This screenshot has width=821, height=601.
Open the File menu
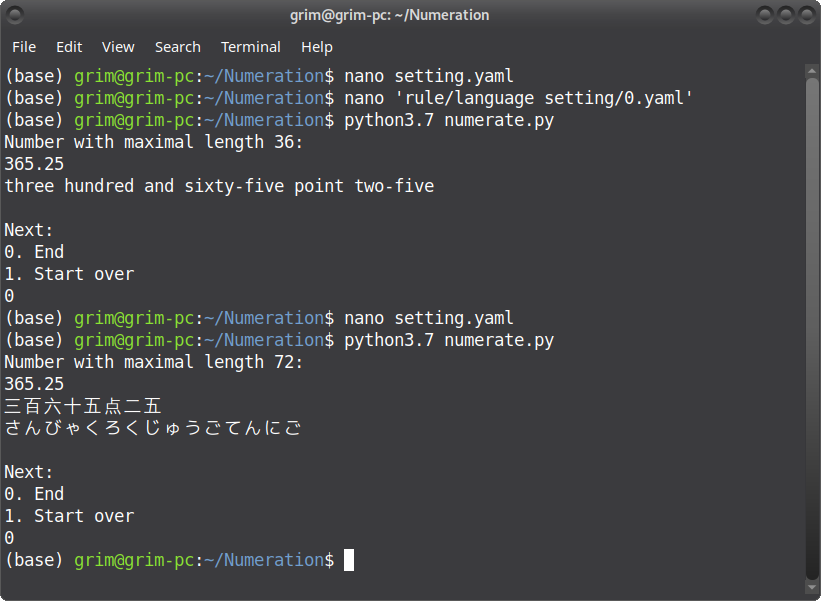pos(24,47)
